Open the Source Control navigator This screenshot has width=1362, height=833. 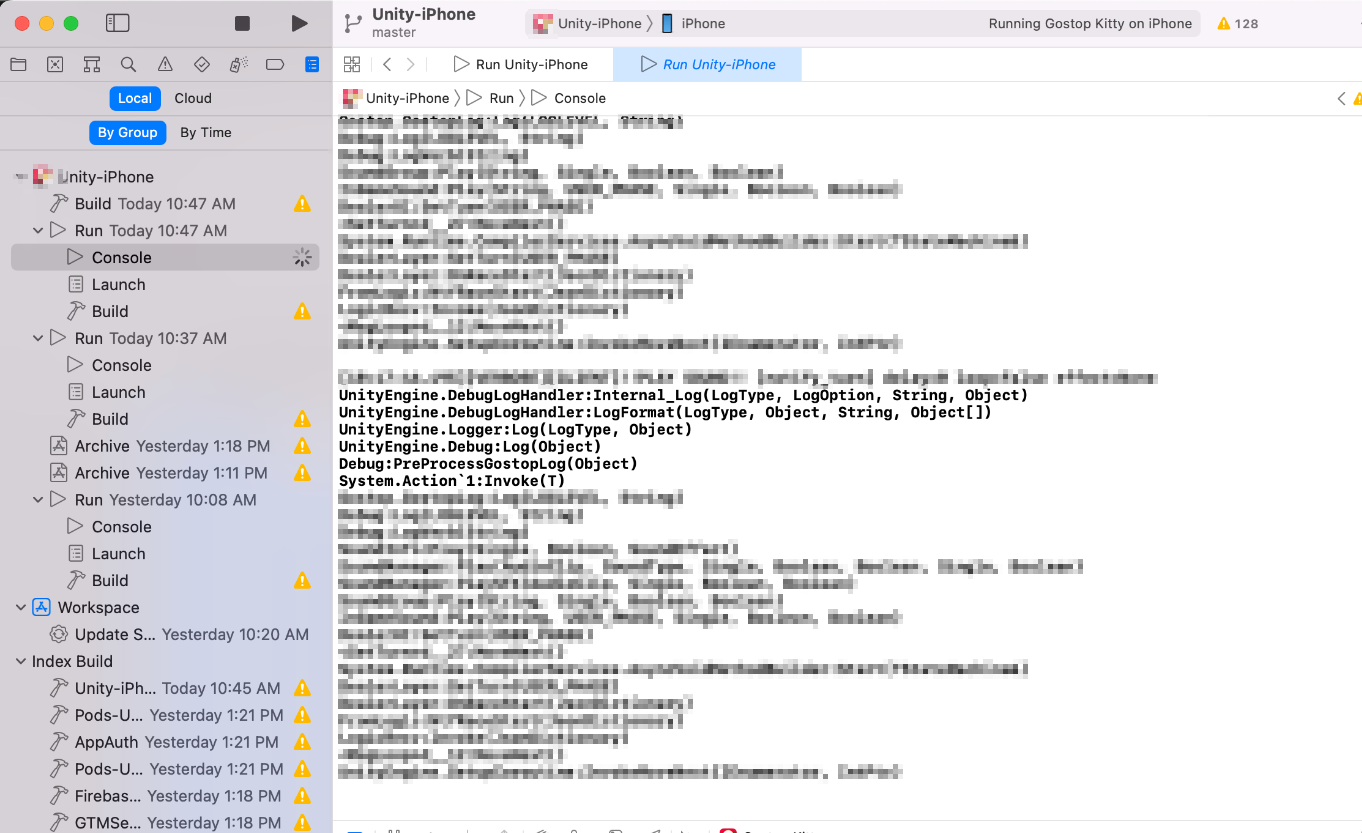(55, 64)
